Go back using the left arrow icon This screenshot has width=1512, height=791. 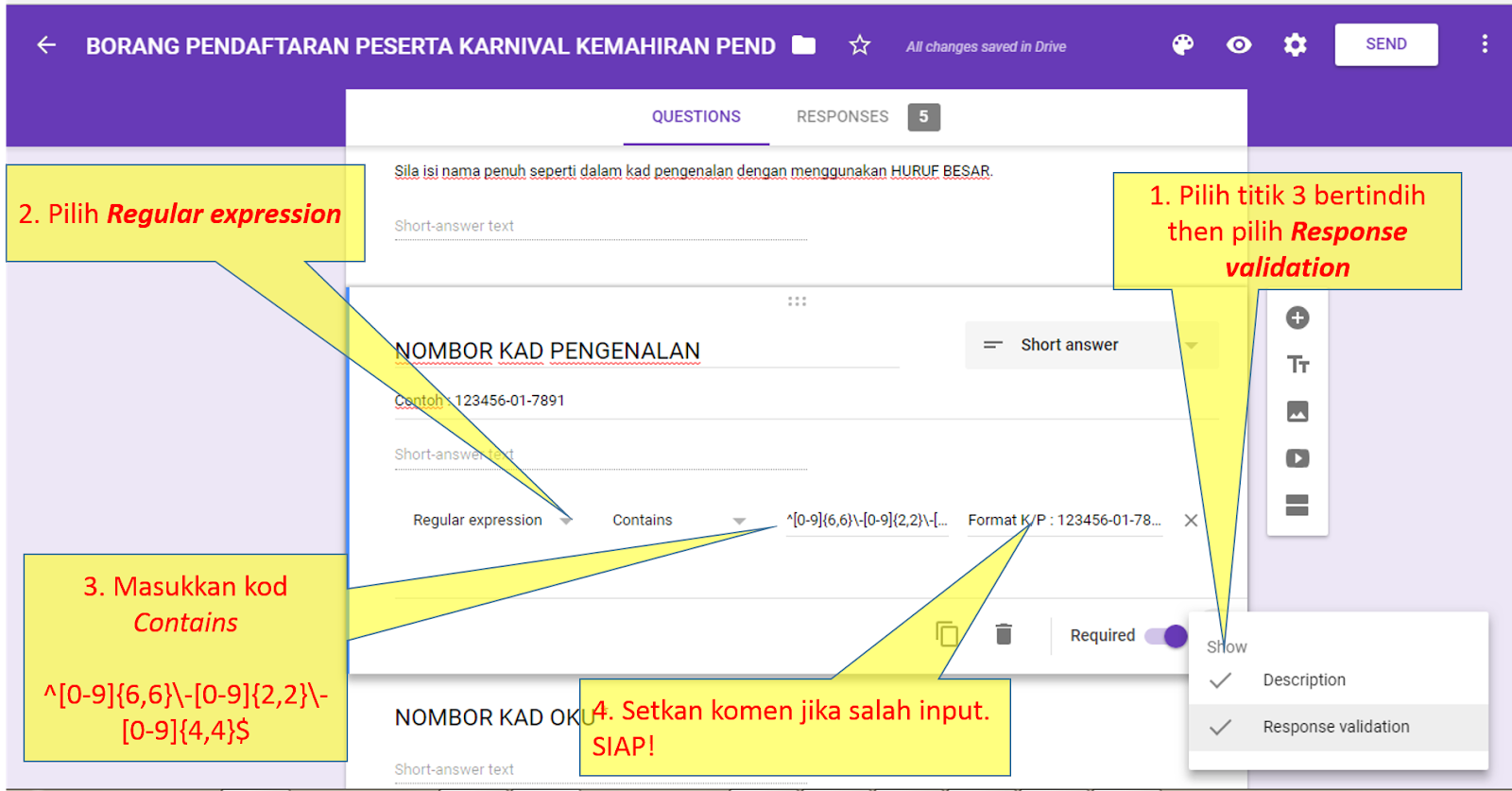(x=46, y=44)
